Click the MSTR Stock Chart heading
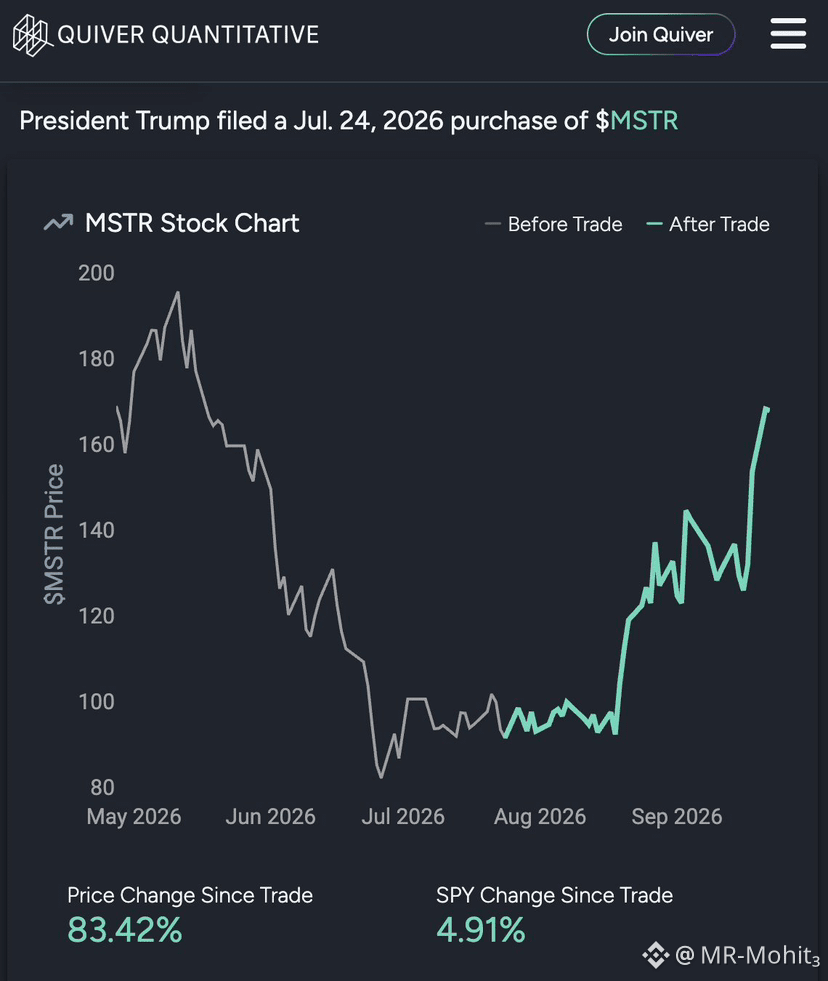828x981 pixels. point(192,223)
